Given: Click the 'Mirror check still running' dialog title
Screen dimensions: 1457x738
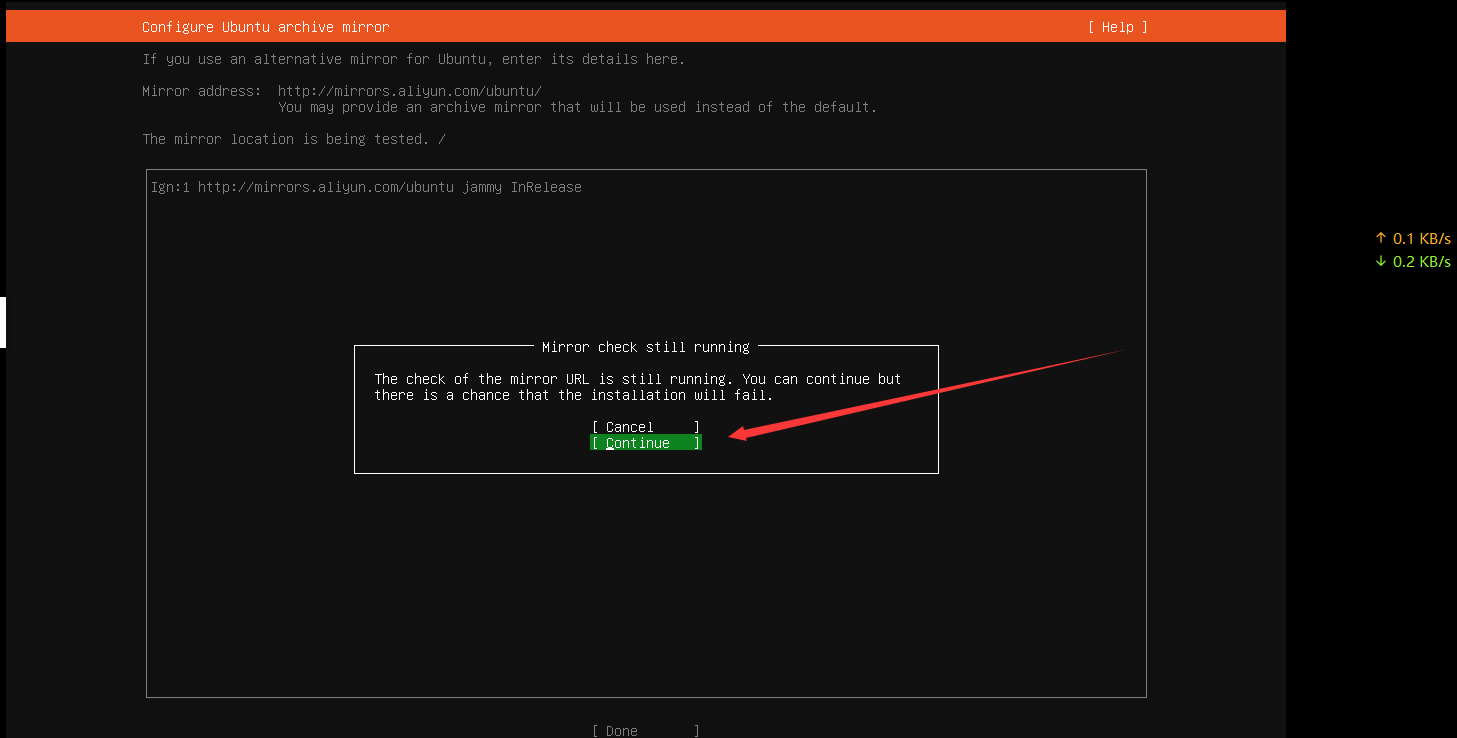Looking at the screenshot, I should tap(646, 347).
